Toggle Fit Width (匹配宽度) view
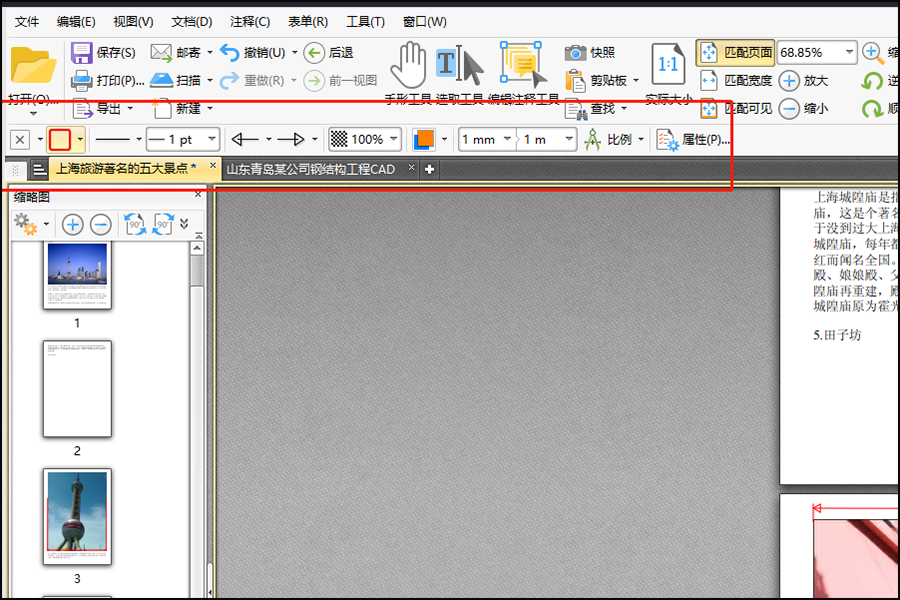Viewport: 900px width, 600px height. (x=736, y=80)
